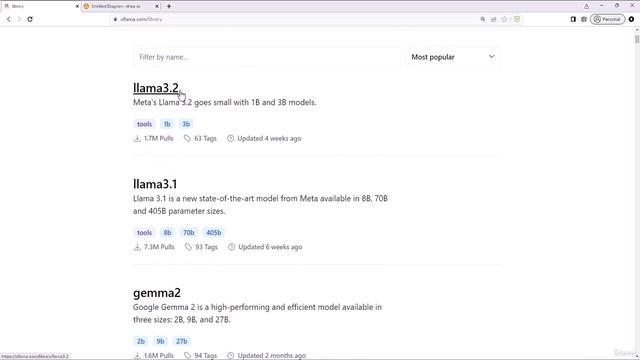Open the gemma2 model link
This screenshot has height=360, width=640.
(x=157, y=293)
